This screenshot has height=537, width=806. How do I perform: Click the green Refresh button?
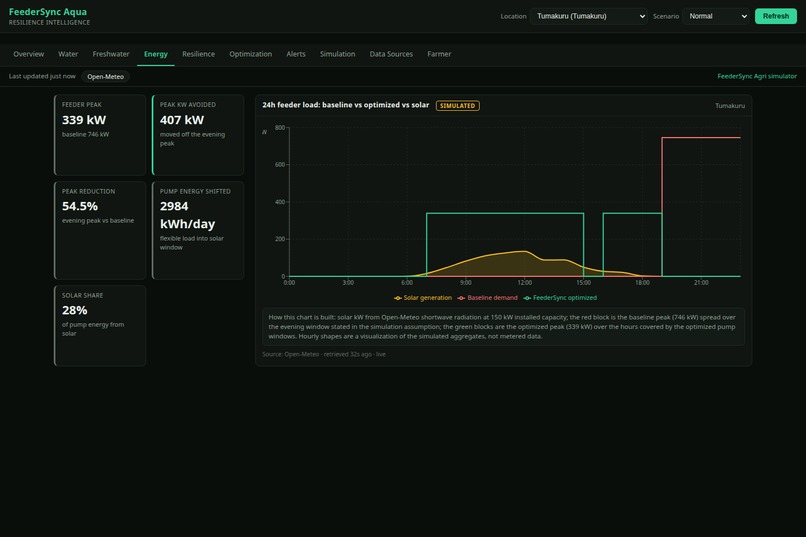pos(776,16)
